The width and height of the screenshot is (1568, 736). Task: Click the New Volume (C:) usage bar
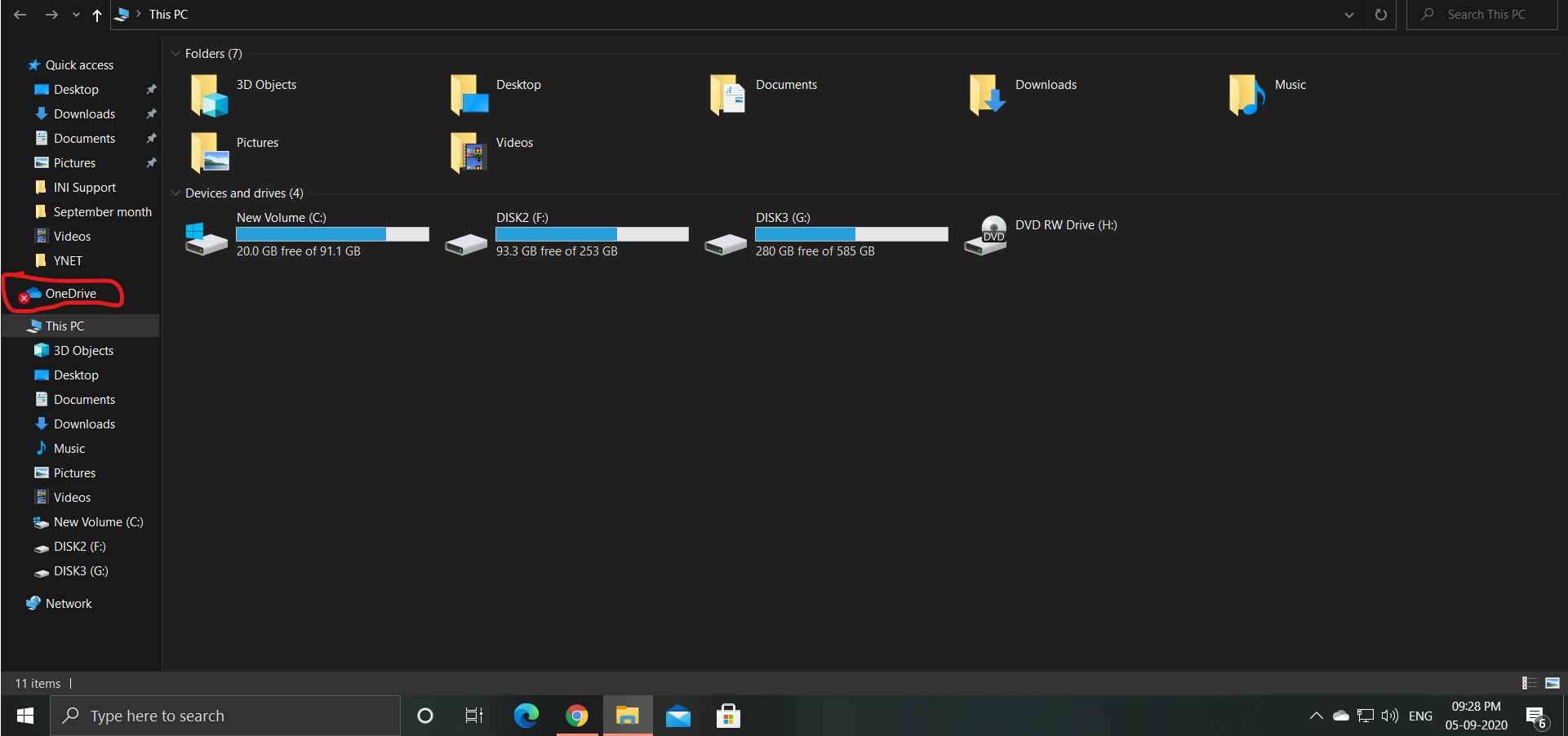[x=332, y=234]
